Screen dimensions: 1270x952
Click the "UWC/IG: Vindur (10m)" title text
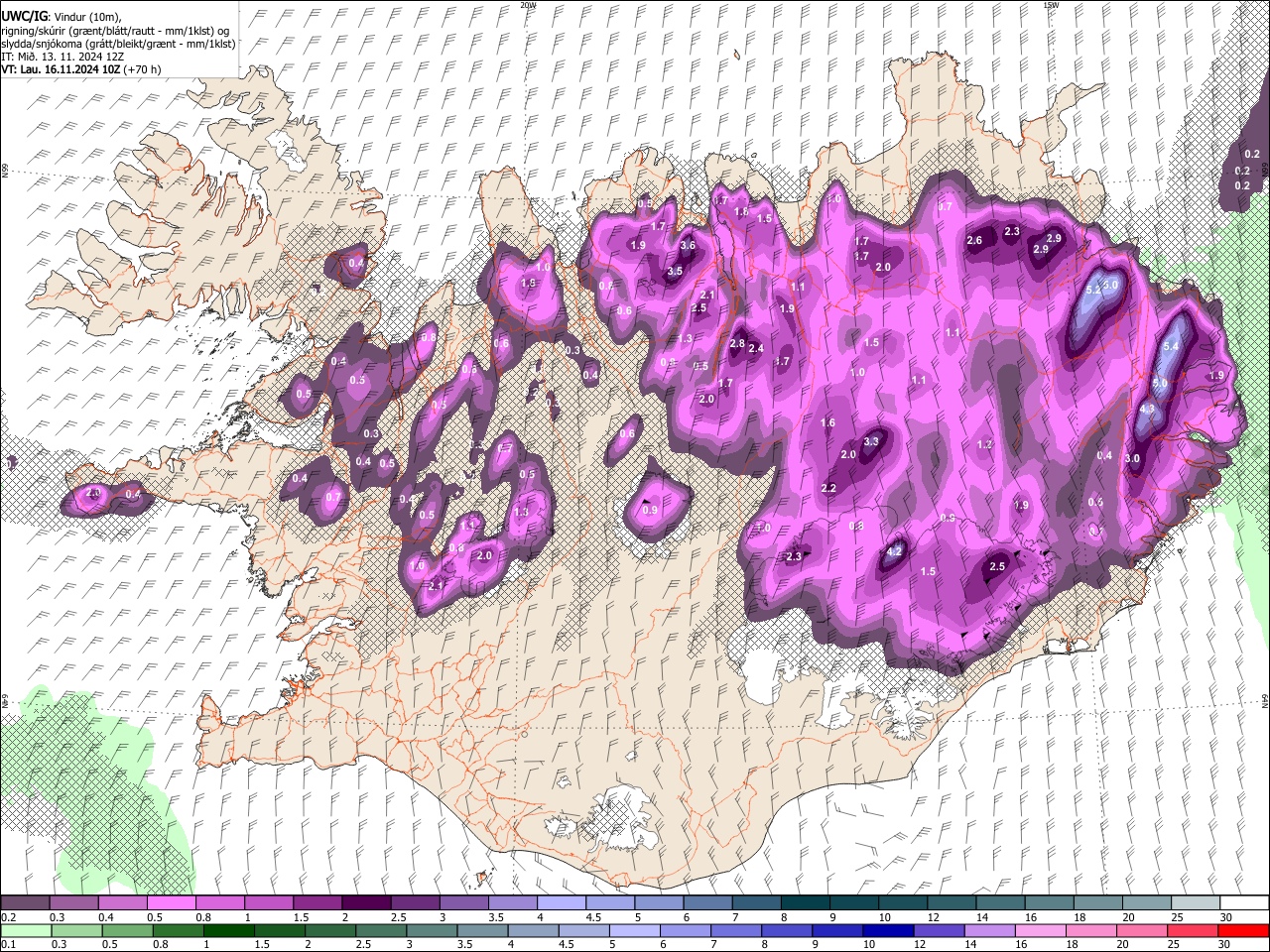pos(61,16)
